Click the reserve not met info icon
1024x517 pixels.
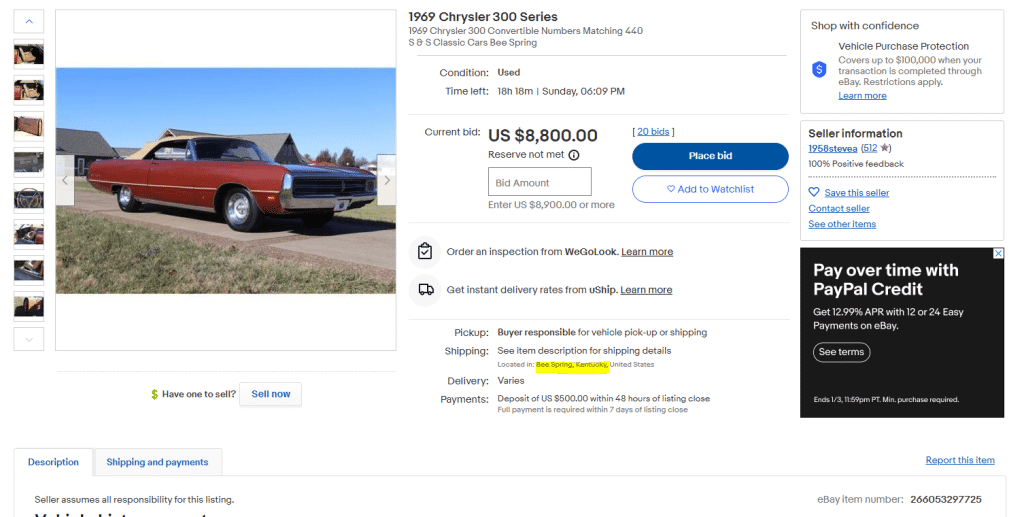coord(574,155)
